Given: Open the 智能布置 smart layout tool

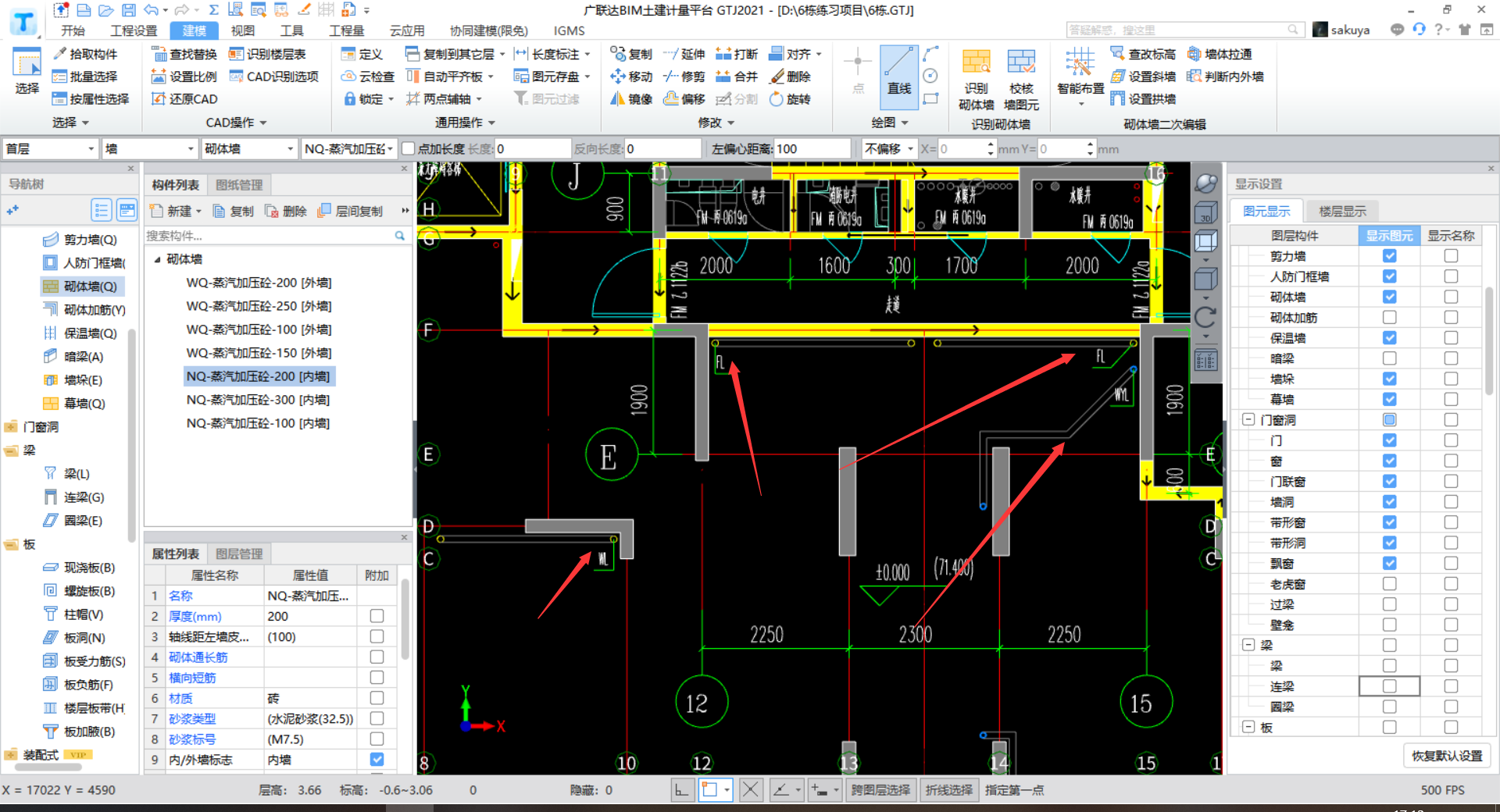Looking at the screenshot, I should (1080, 76).
